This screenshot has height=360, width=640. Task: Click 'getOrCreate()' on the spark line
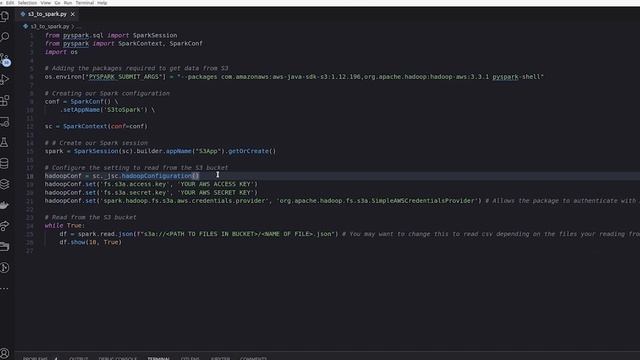pos(252,151)
